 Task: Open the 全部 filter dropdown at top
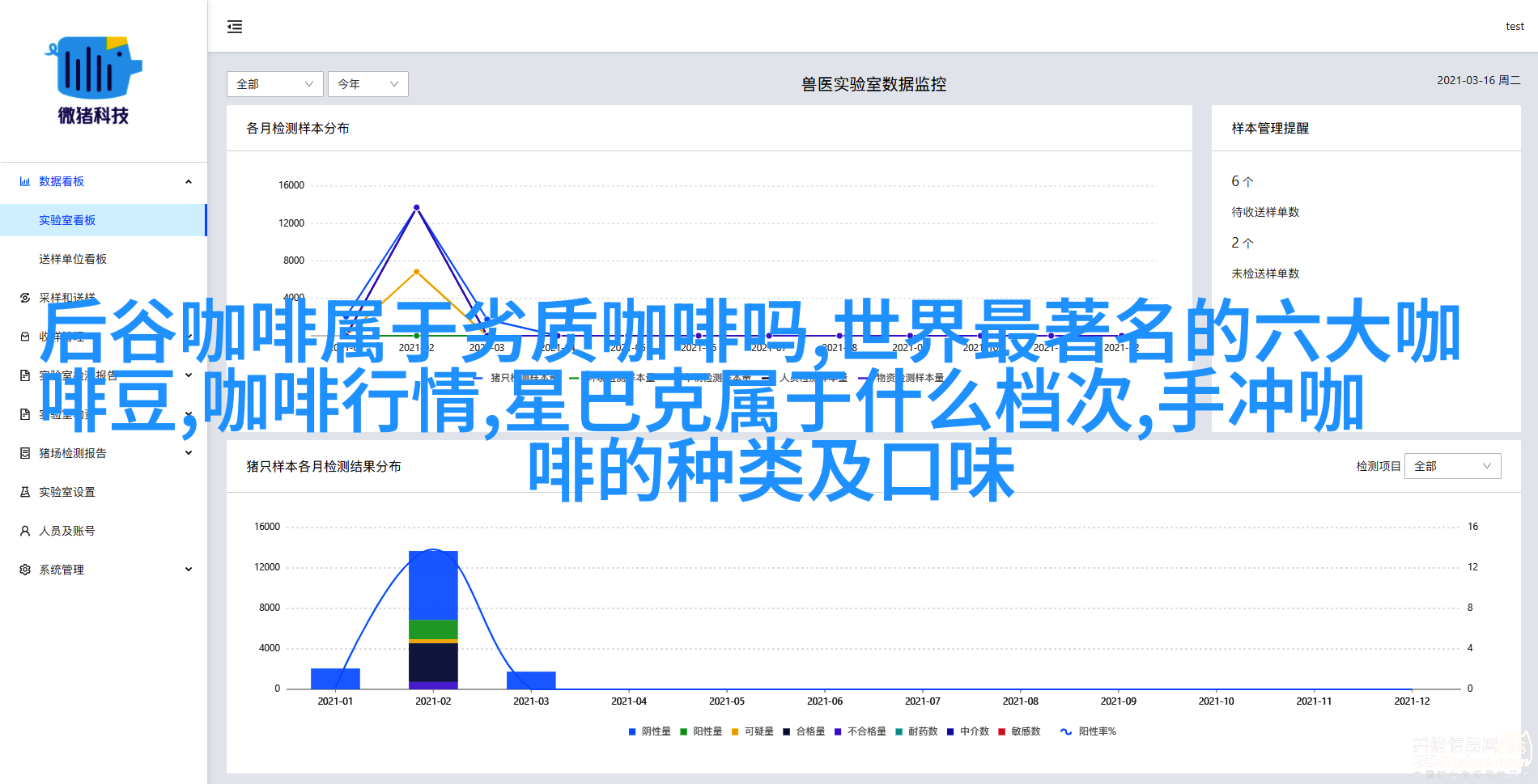click(x=275, y=84)
